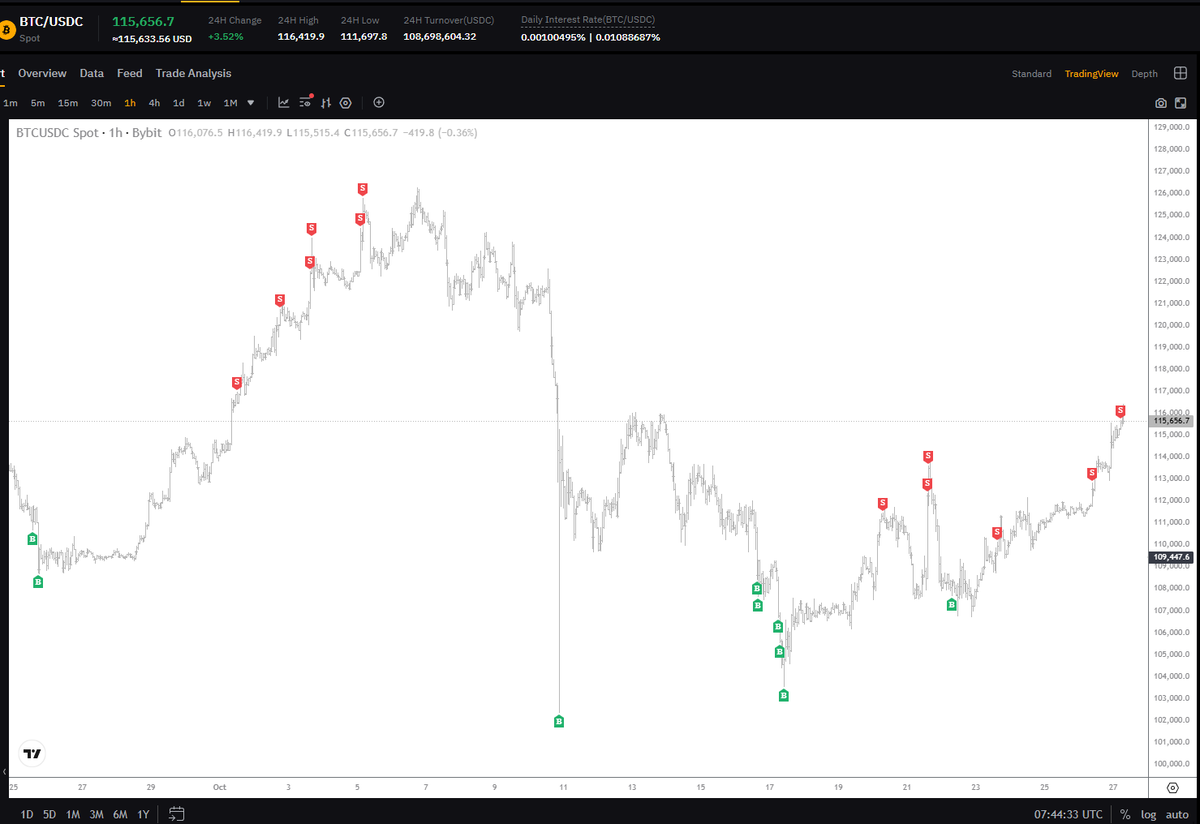
Task: Set the 6M date range
Action: [120, 814]
